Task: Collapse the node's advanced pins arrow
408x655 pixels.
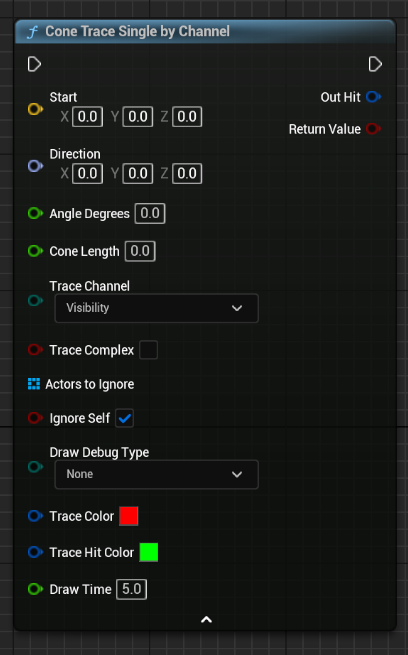Action: [206, 619]
